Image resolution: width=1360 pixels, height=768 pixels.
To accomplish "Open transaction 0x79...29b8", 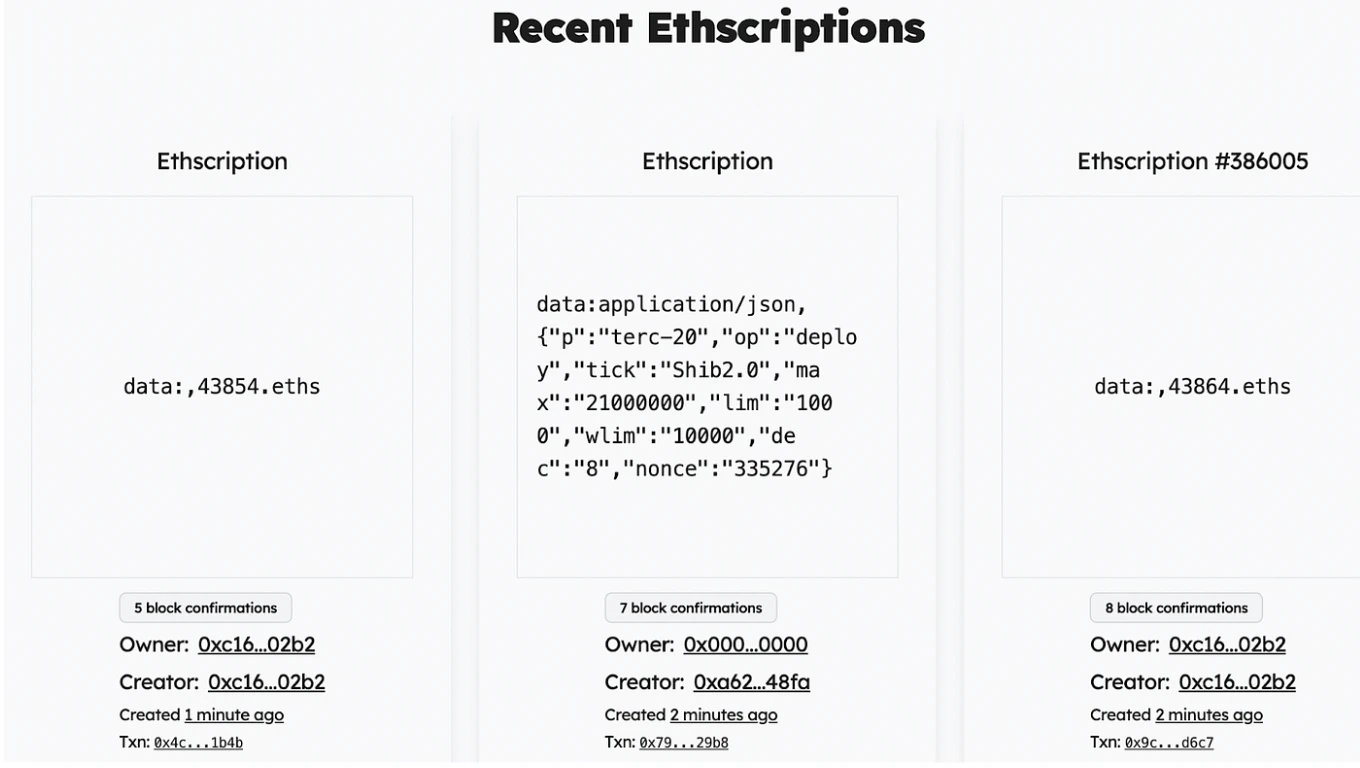I will [683, 743].
